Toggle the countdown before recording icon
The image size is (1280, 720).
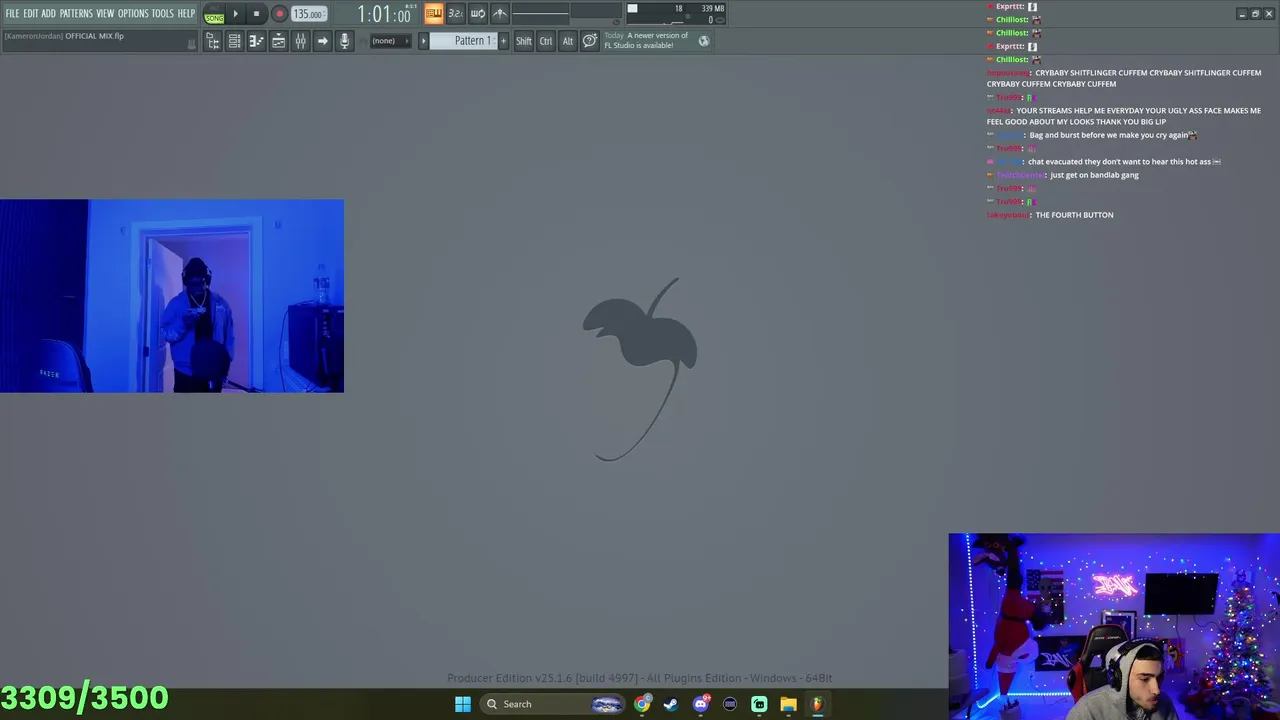(455, 13)
